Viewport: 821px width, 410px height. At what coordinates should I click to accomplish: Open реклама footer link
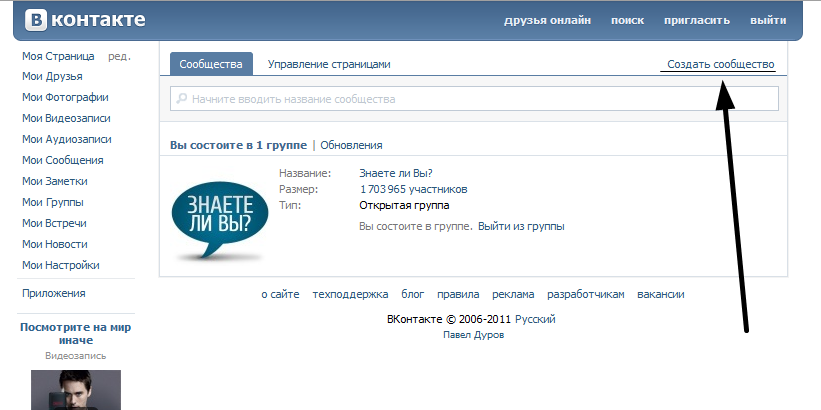pyautogui.click(x=513, y=294)
